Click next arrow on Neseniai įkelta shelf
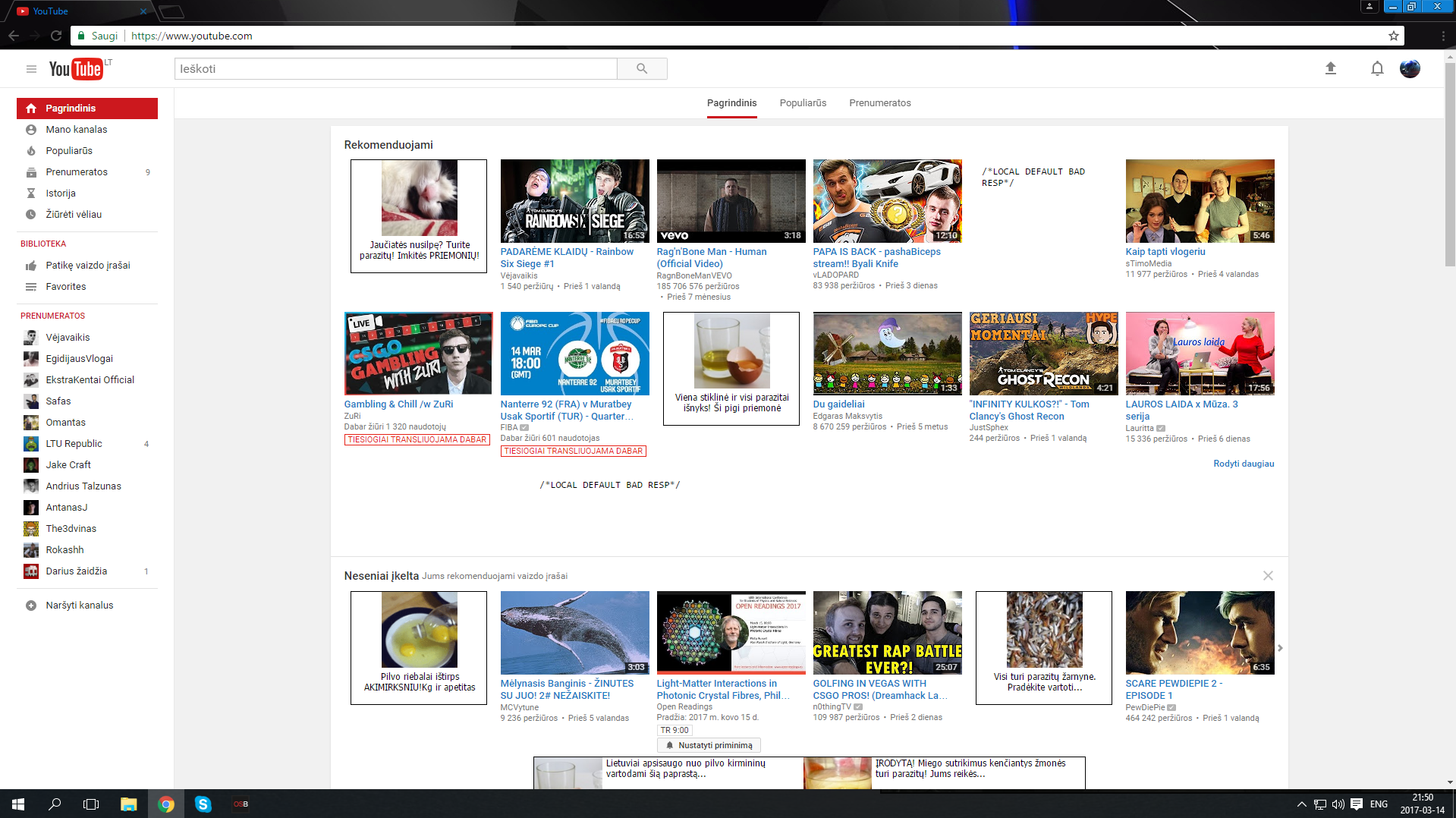1456x818 pixels. tap(1280, 648)
